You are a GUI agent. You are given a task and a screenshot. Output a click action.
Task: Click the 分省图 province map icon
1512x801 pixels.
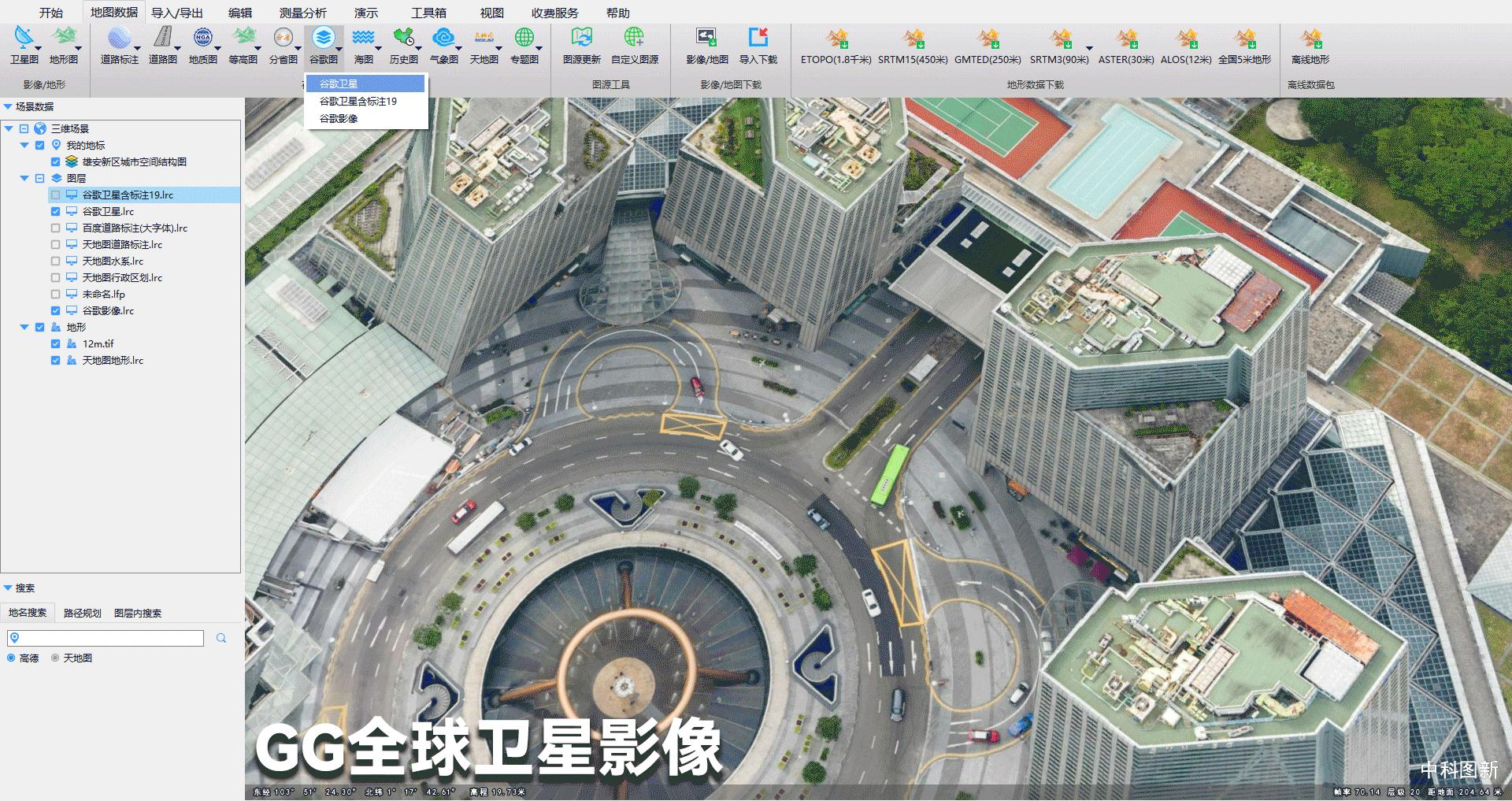[x=283, y=38]
